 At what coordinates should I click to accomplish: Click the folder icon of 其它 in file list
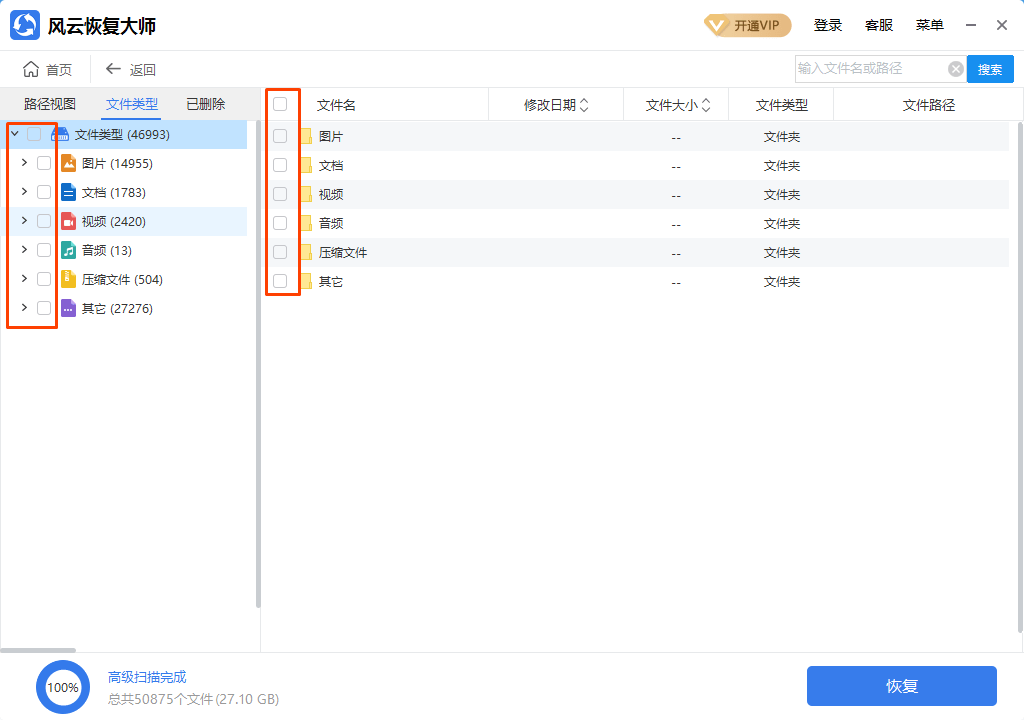point(306,282)
